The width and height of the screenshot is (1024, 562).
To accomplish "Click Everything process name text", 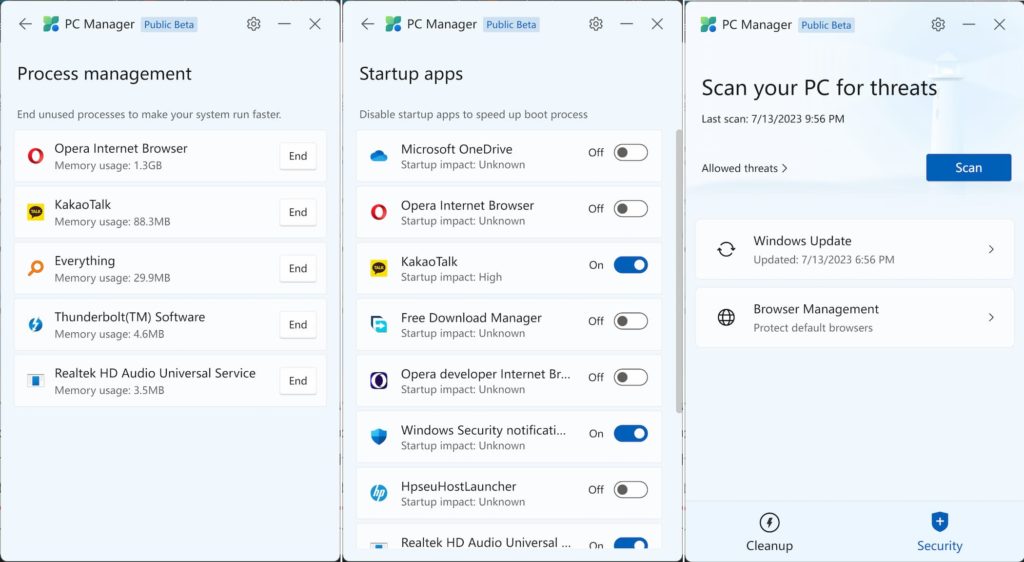I will pos(84,261).
